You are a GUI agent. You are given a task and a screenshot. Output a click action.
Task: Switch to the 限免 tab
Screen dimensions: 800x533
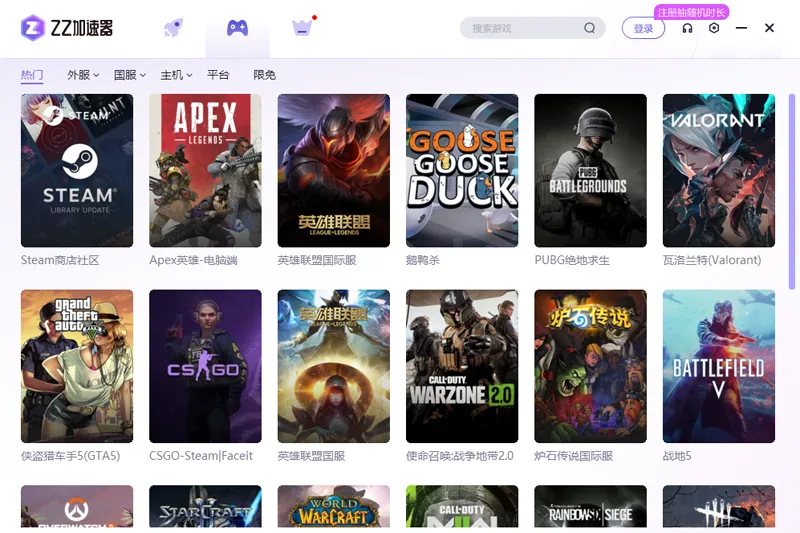264,75
